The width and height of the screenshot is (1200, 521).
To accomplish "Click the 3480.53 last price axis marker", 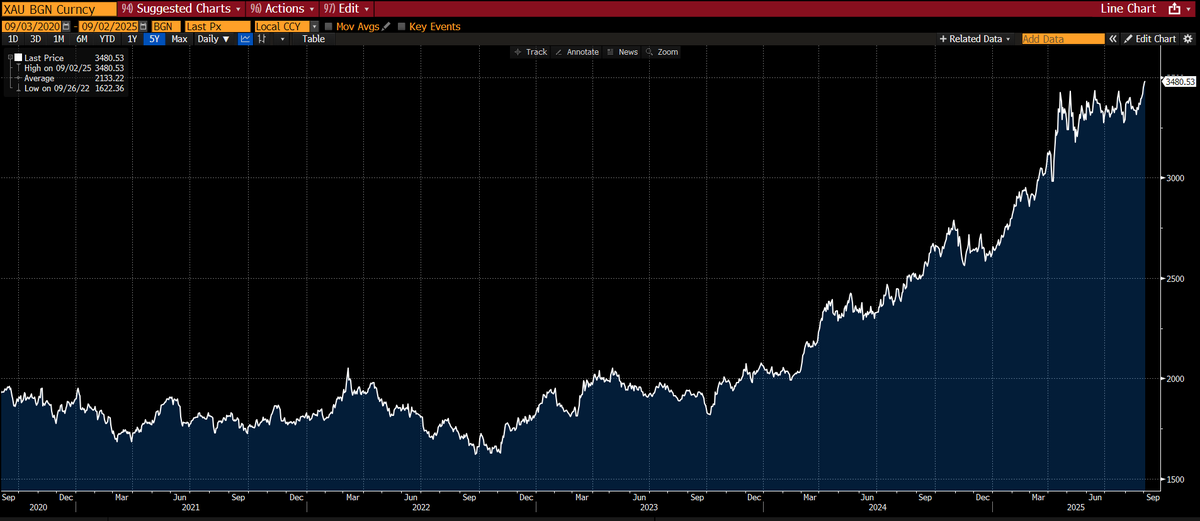I will [1177, 81].
